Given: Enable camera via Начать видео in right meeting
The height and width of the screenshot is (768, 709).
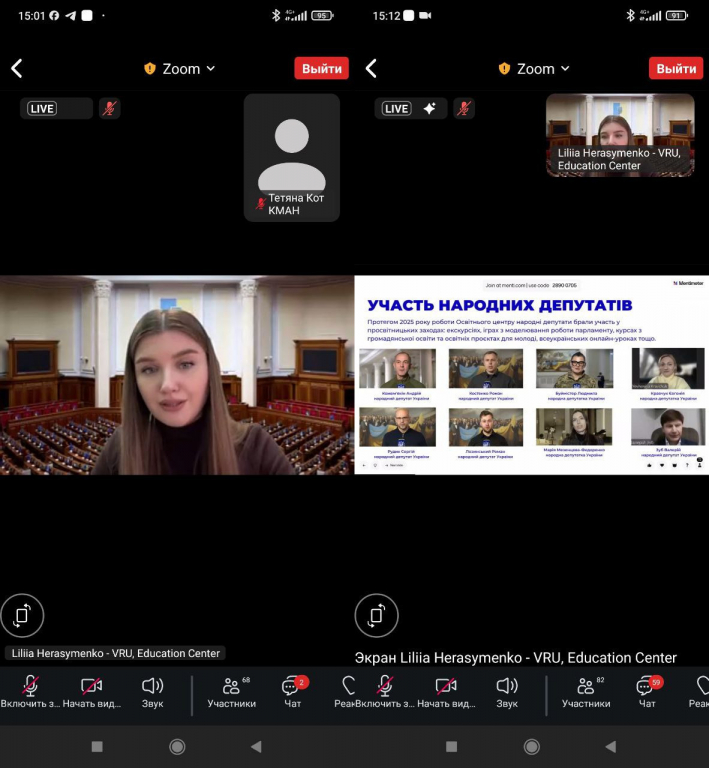Looking at the screenshot, I should click(446, 690).
